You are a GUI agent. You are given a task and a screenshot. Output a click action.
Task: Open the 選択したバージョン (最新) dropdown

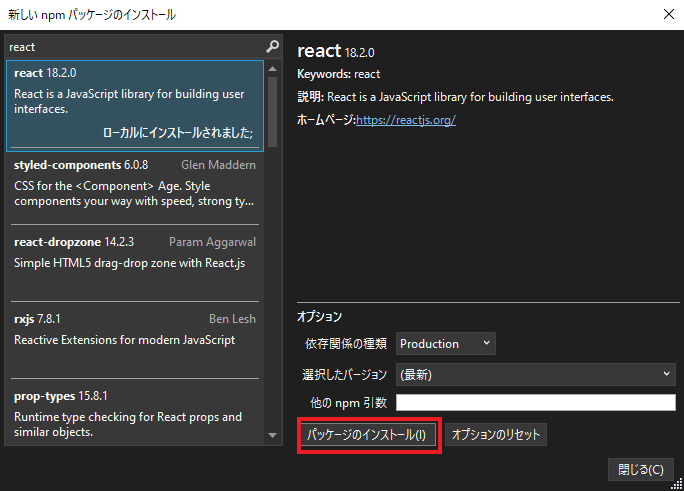pos(536,374)
